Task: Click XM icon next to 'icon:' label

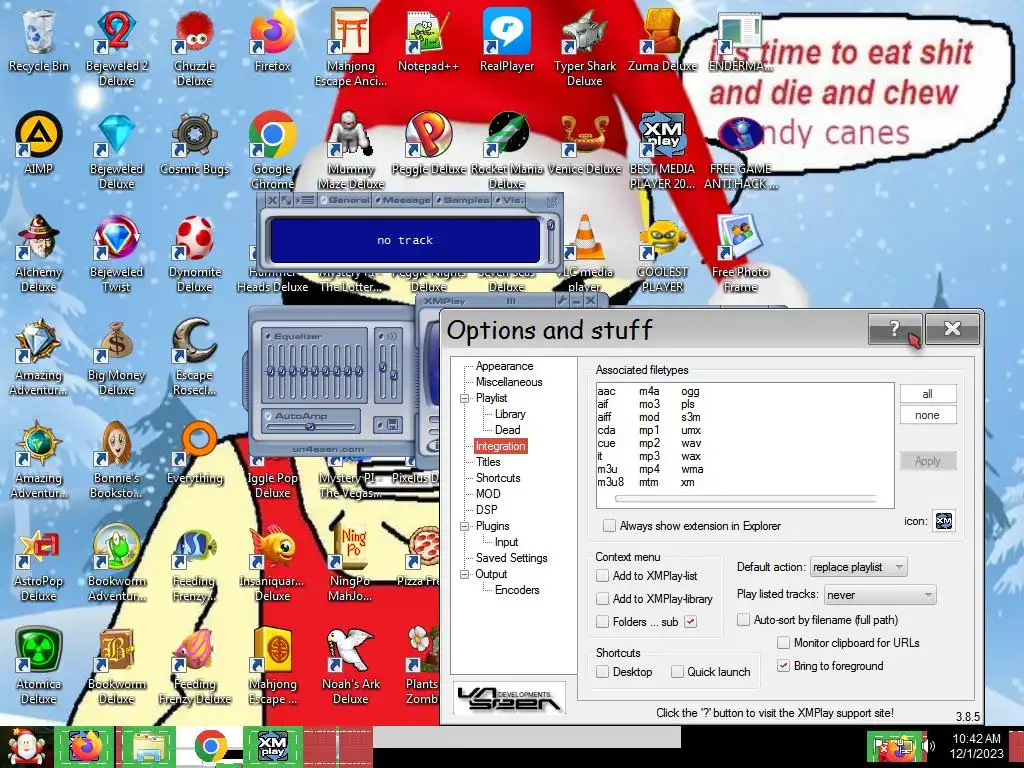Action: point(944,521)
